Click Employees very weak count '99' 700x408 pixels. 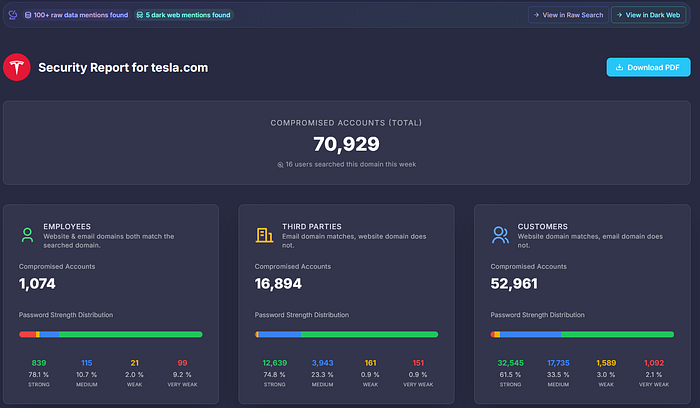(x=182, y=363)
